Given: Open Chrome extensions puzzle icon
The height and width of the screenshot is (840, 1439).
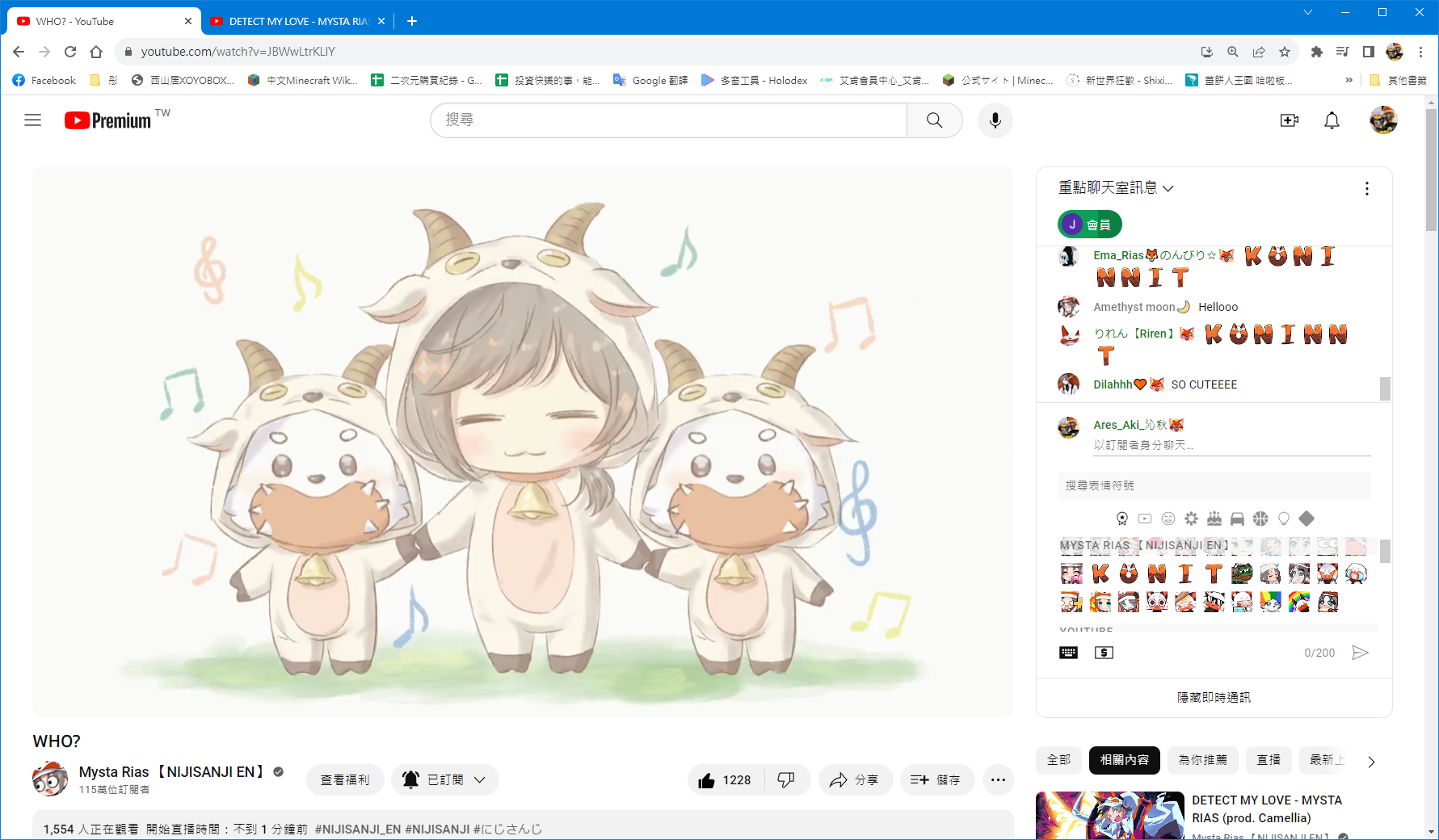Looking at the screenshot, I should 1317,52.
